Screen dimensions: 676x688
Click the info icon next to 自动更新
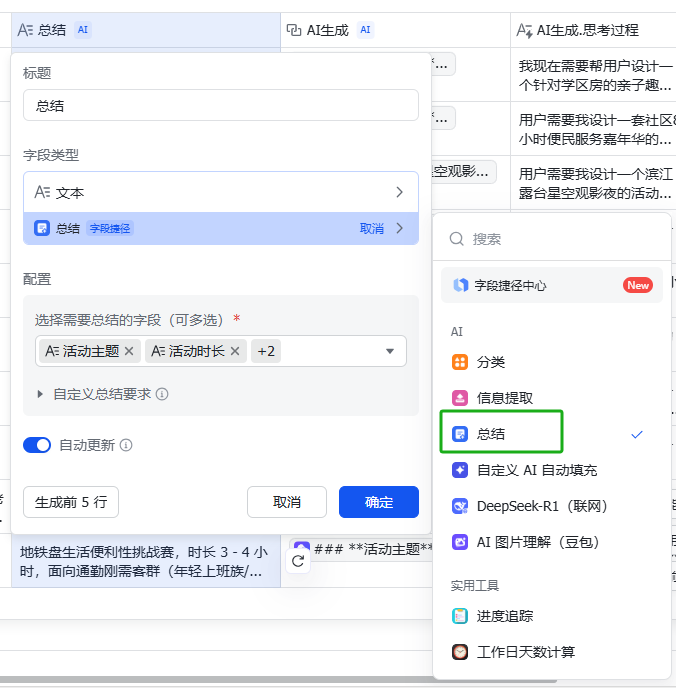[126, 445]
